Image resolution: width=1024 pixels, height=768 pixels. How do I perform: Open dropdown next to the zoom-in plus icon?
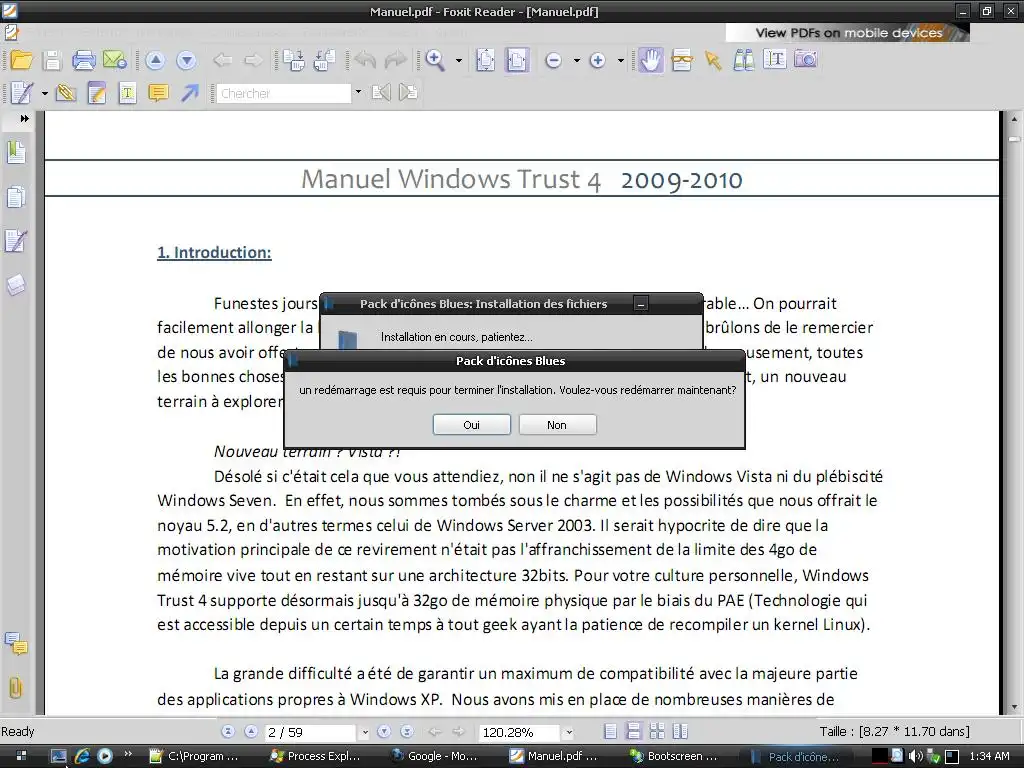click(621, 61)
